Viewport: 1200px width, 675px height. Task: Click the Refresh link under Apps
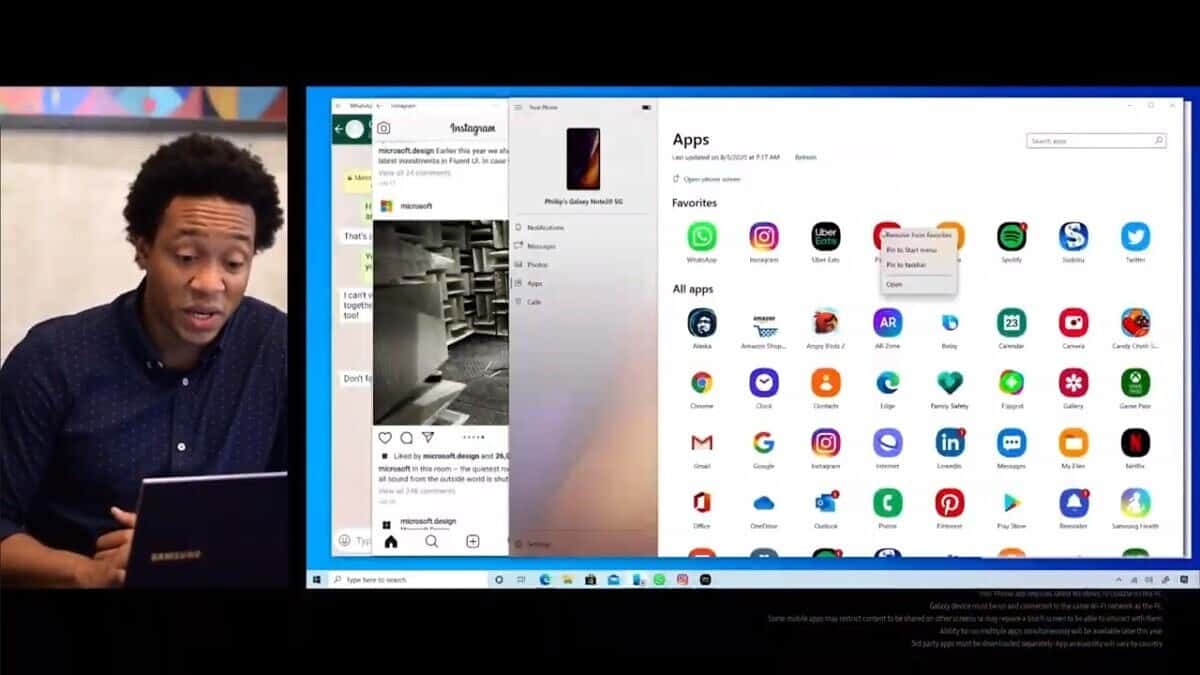coord(805,157)
